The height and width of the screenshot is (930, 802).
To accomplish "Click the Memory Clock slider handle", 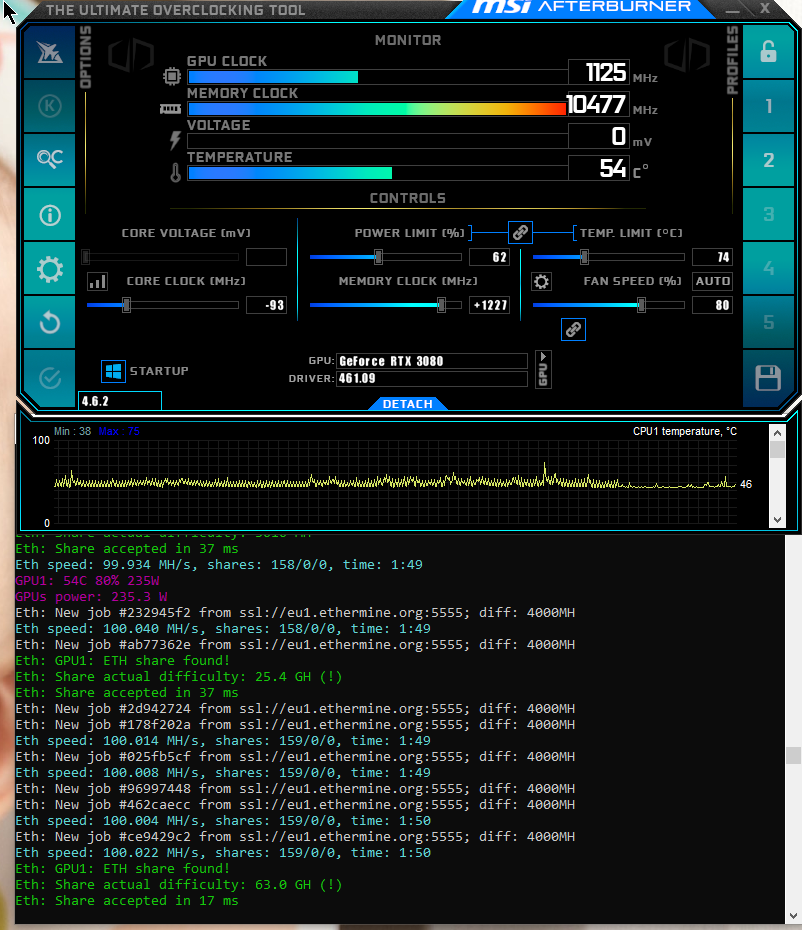I will (x=441, y=305).
